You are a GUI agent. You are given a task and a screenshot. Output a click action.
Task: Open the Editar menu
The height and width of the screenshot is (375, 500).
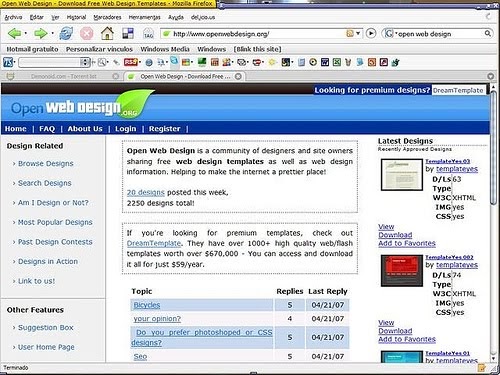tap(36, 17)
